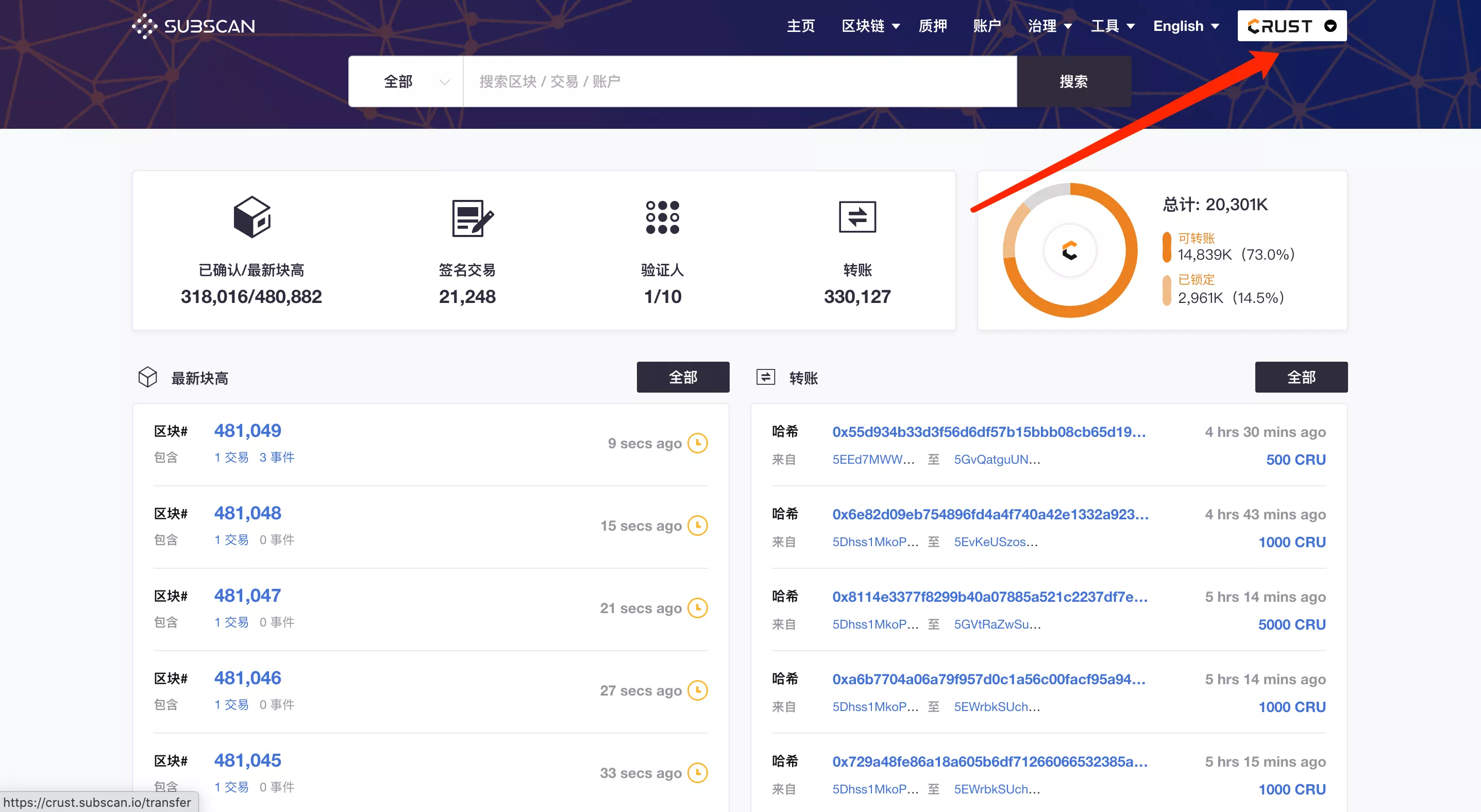Click the validators dots icon
Viewport: 1481px width, 812px height.
[x=662, y=217]
